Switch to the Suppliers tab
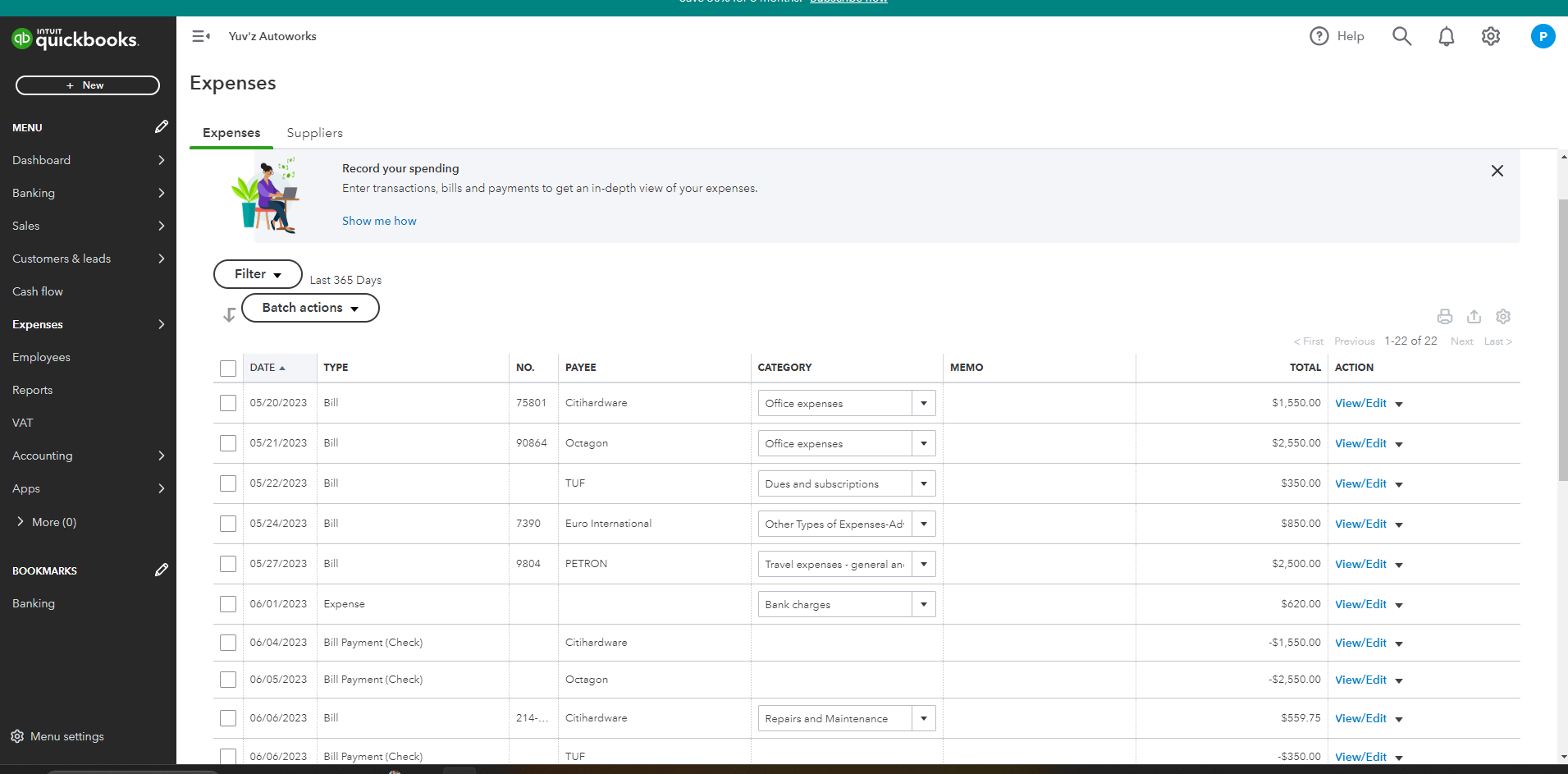Screen dimensions: 1568x774 coord(315,133)
